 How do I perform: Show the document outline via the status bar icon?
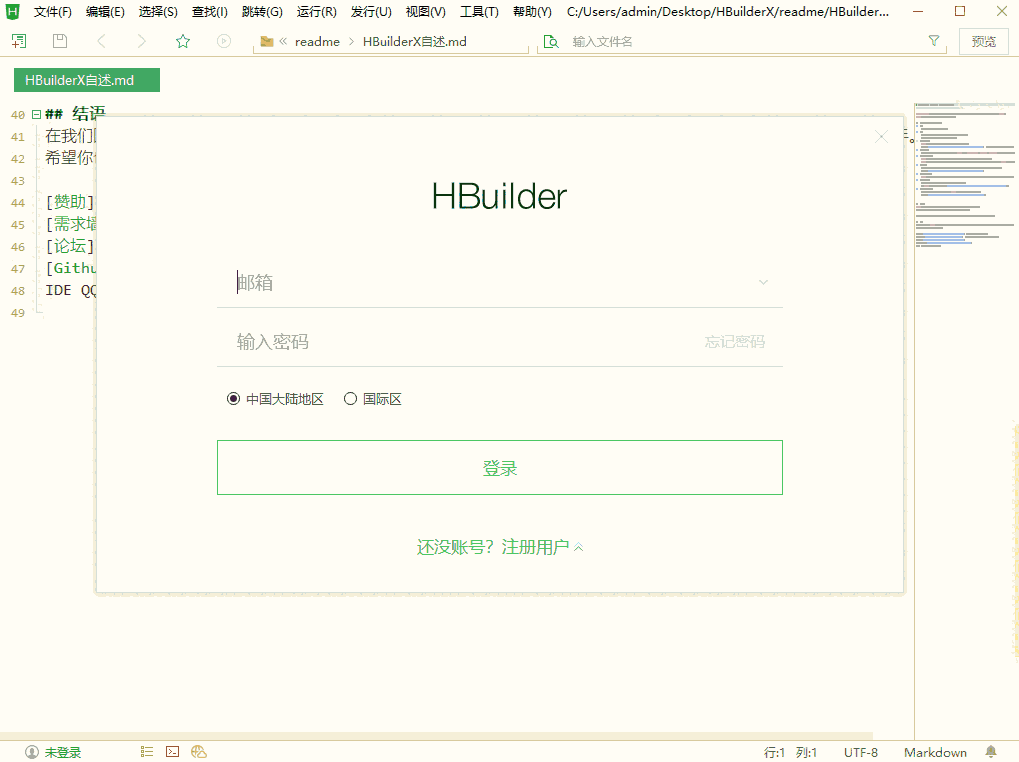tap(146, 751)
